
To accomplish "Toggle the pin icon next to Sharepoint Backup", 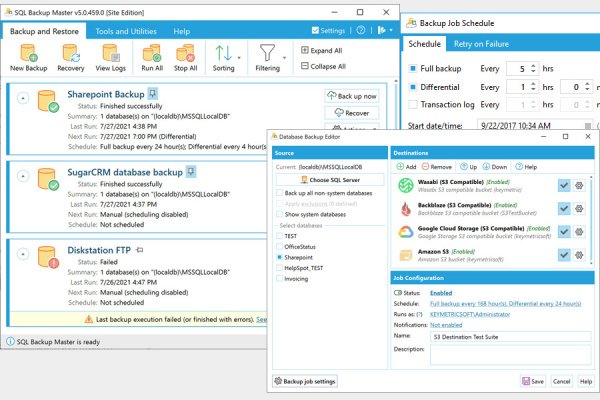I will pyautogui.click(x=153, y=94).
